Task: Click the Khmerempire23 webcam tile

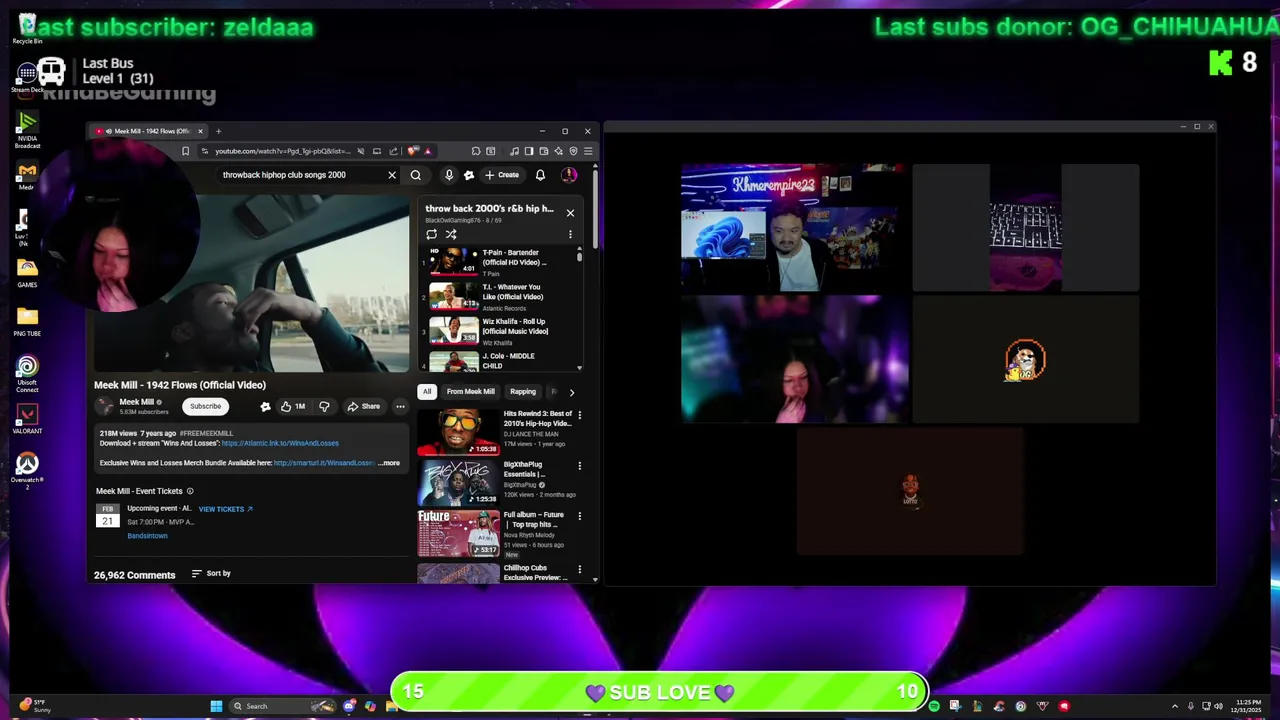Action: tap(794, 228)
